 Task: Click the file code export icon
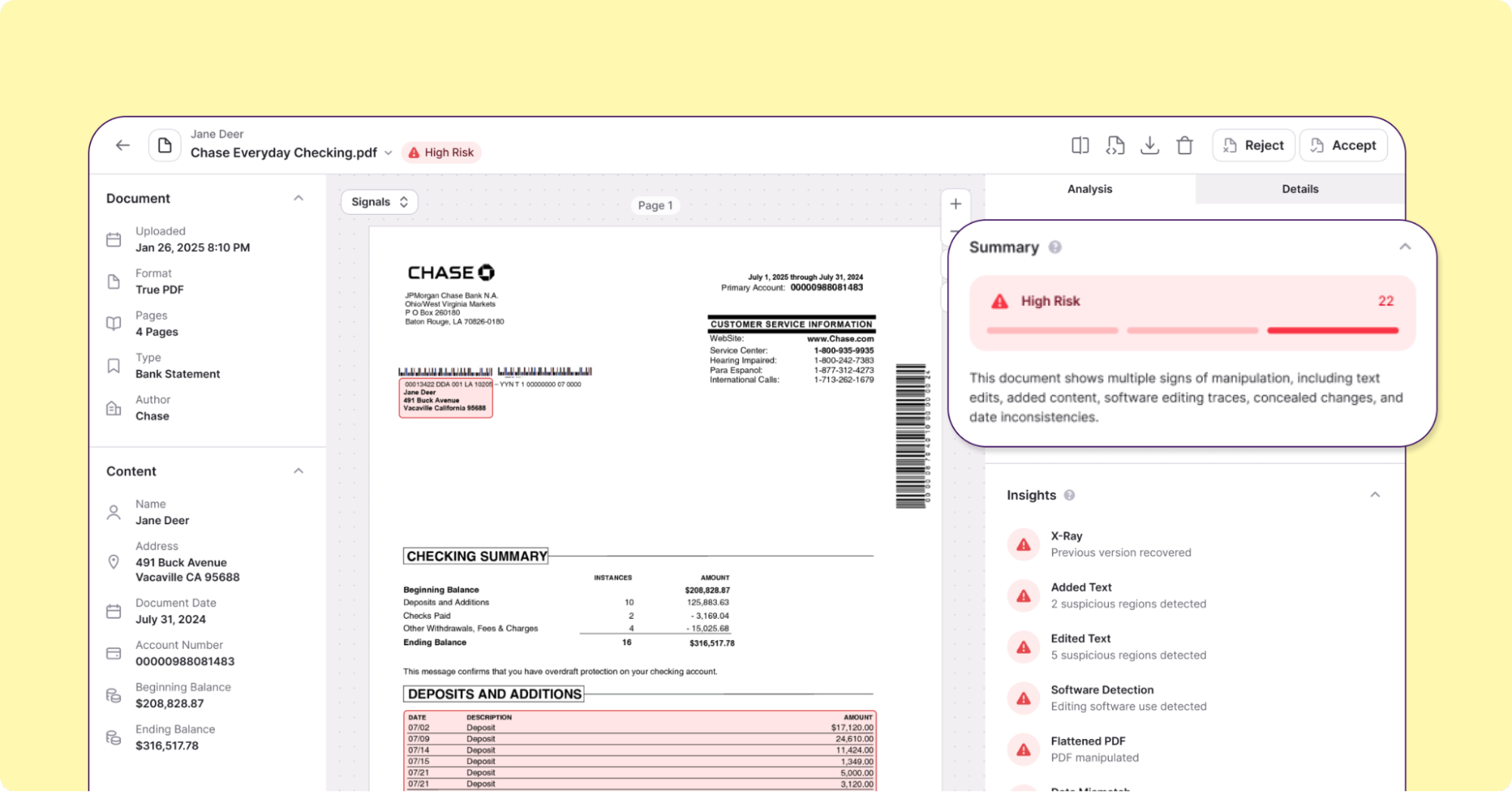click(x=1115, y=145)
